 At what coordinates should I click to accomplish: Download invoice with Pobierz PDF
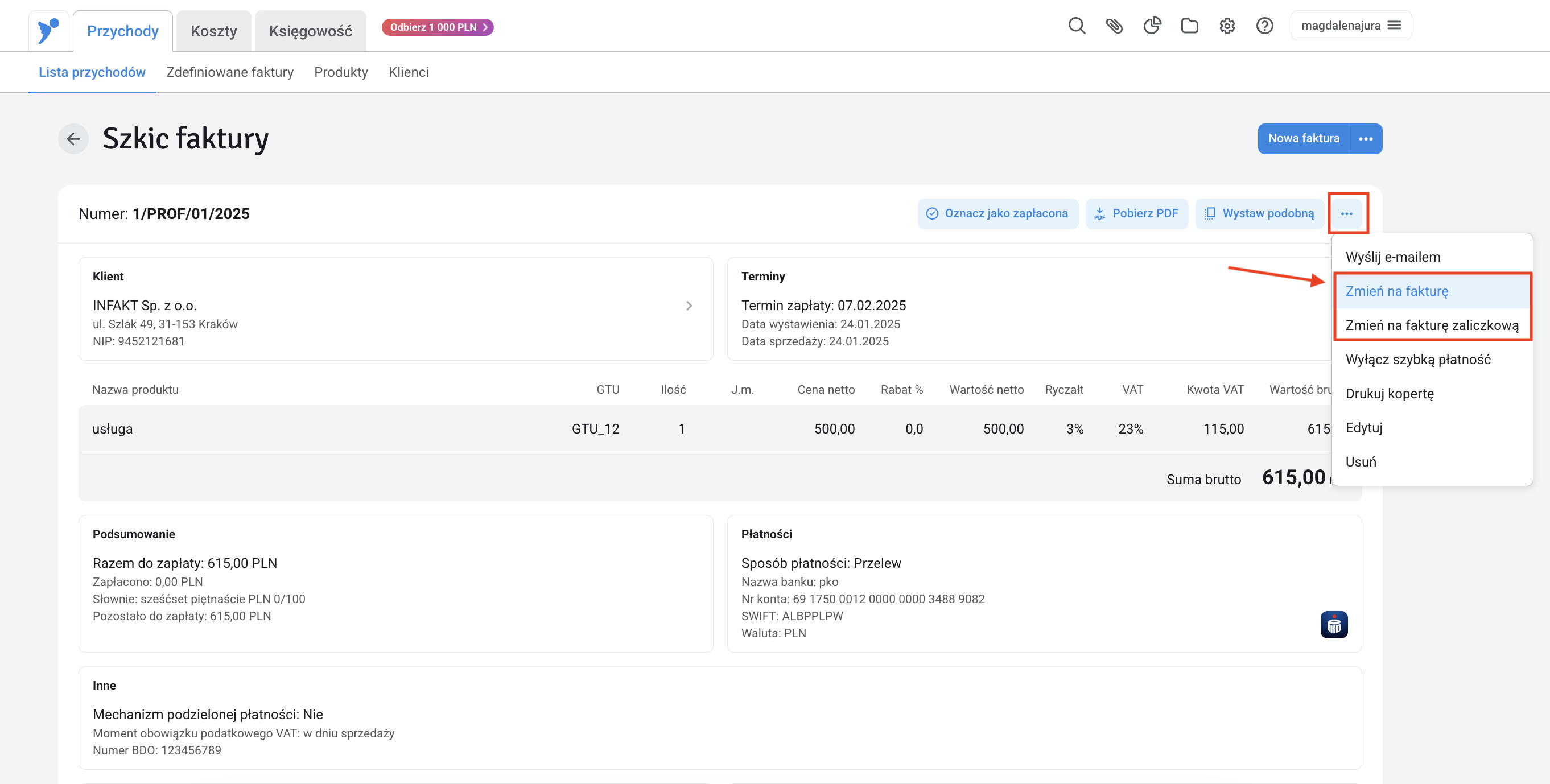click(1136, 213)
